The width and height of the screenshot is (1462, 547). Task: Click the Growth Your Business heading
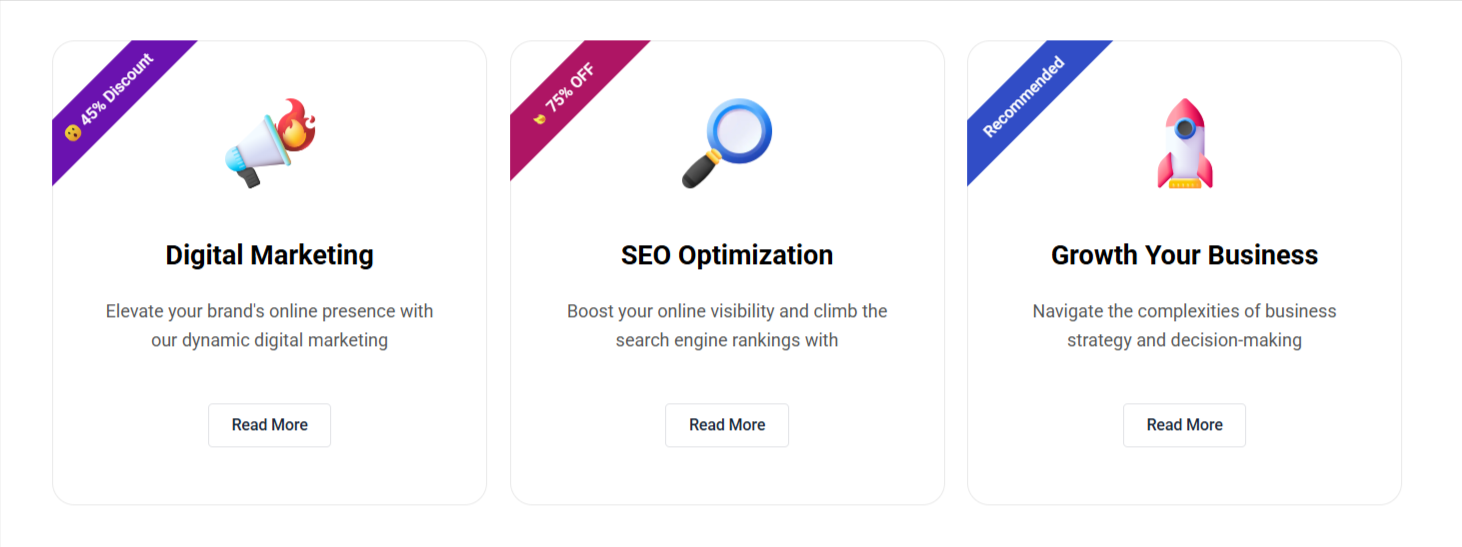coord(1184,255)
